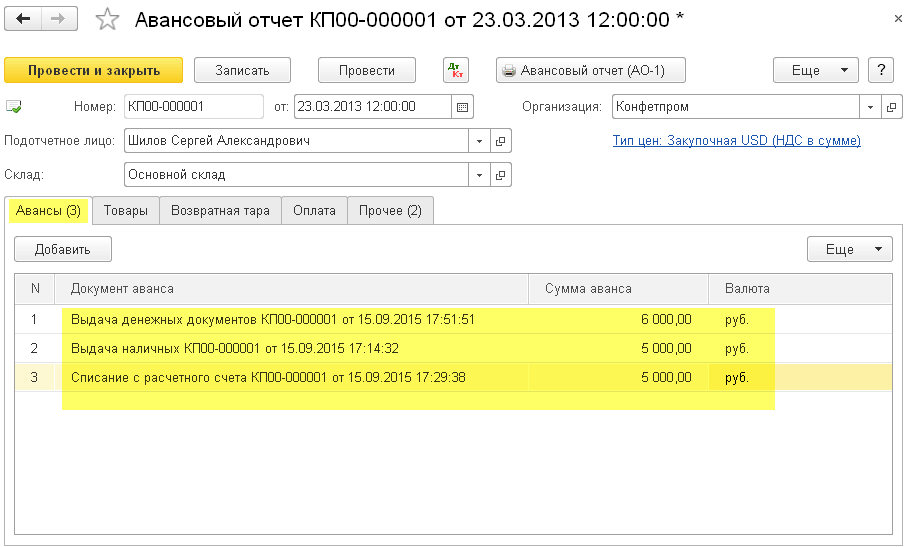Image resolution: width=911 pixels, height=547 pixels.
Task: Open Организация record via open icon
Action: click(x=891, y=107)
